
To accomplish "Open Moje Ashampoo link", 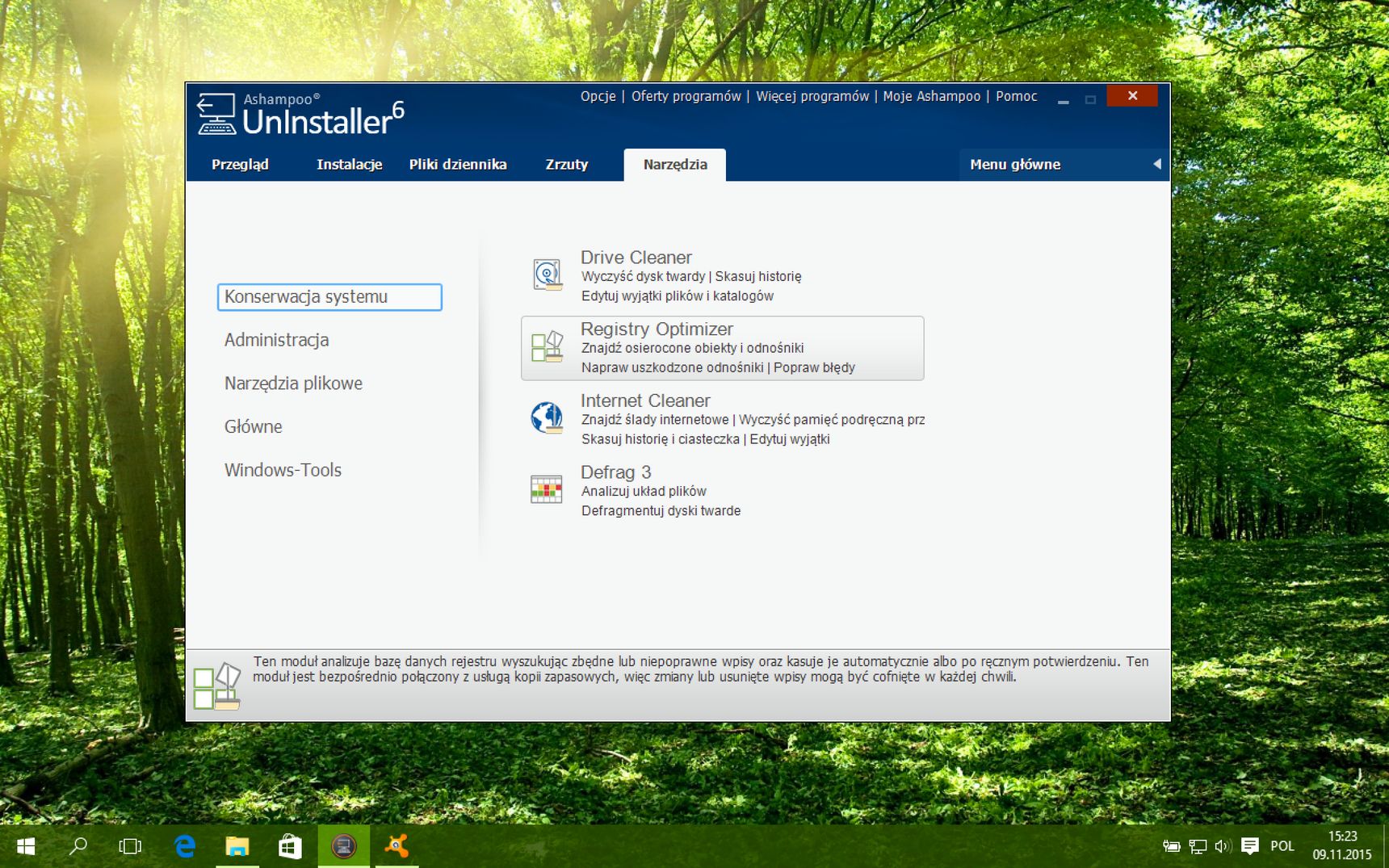I will [x=932, y=96].
